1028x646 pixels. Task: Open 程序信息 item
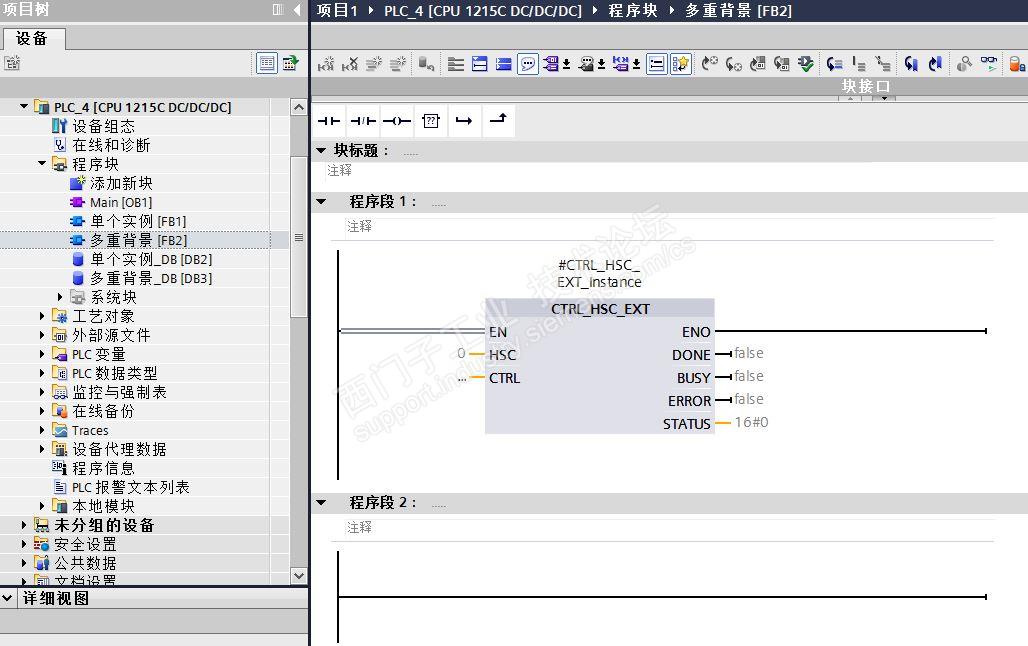(103, 468)
